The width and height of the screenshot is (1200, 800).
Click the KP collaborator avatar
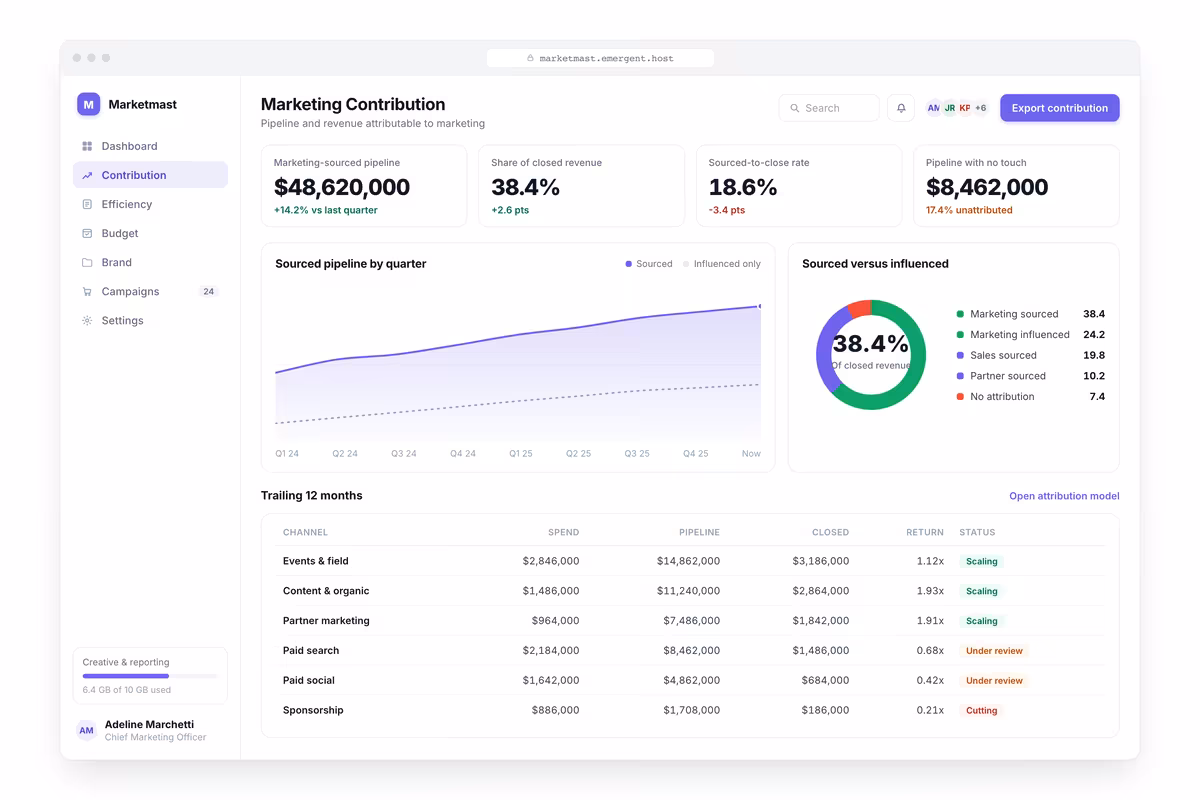964,108
